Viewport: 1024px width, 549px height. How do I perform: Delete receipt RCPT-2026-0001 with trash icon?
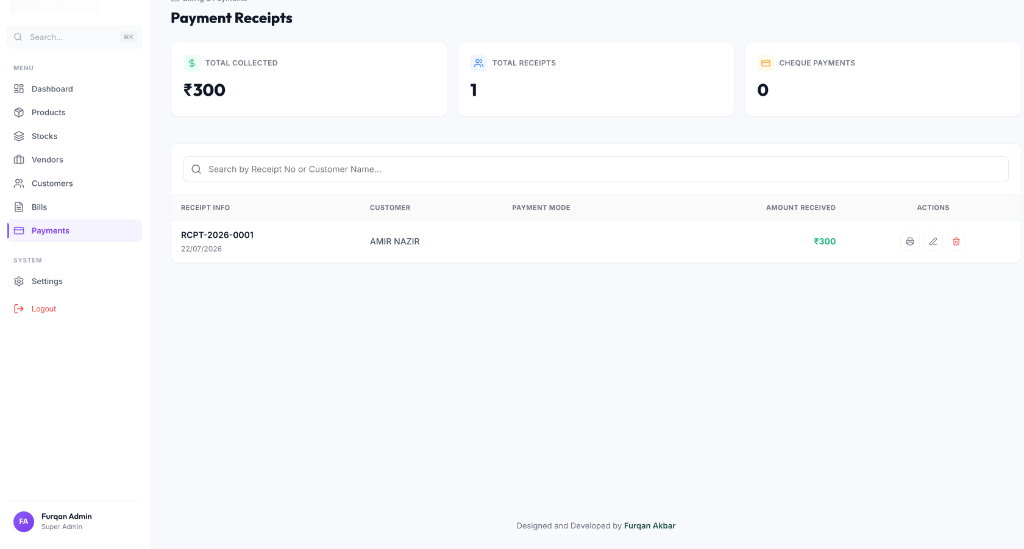[956, 242]
